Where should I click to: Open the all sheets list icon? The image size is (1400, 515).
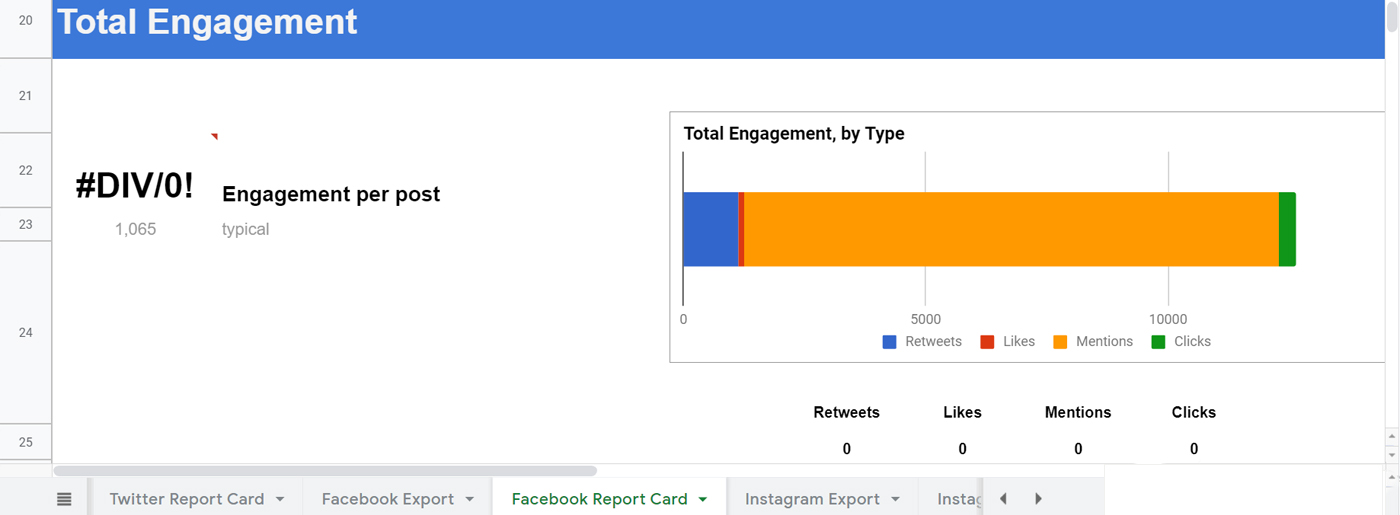tap(64, 499)
